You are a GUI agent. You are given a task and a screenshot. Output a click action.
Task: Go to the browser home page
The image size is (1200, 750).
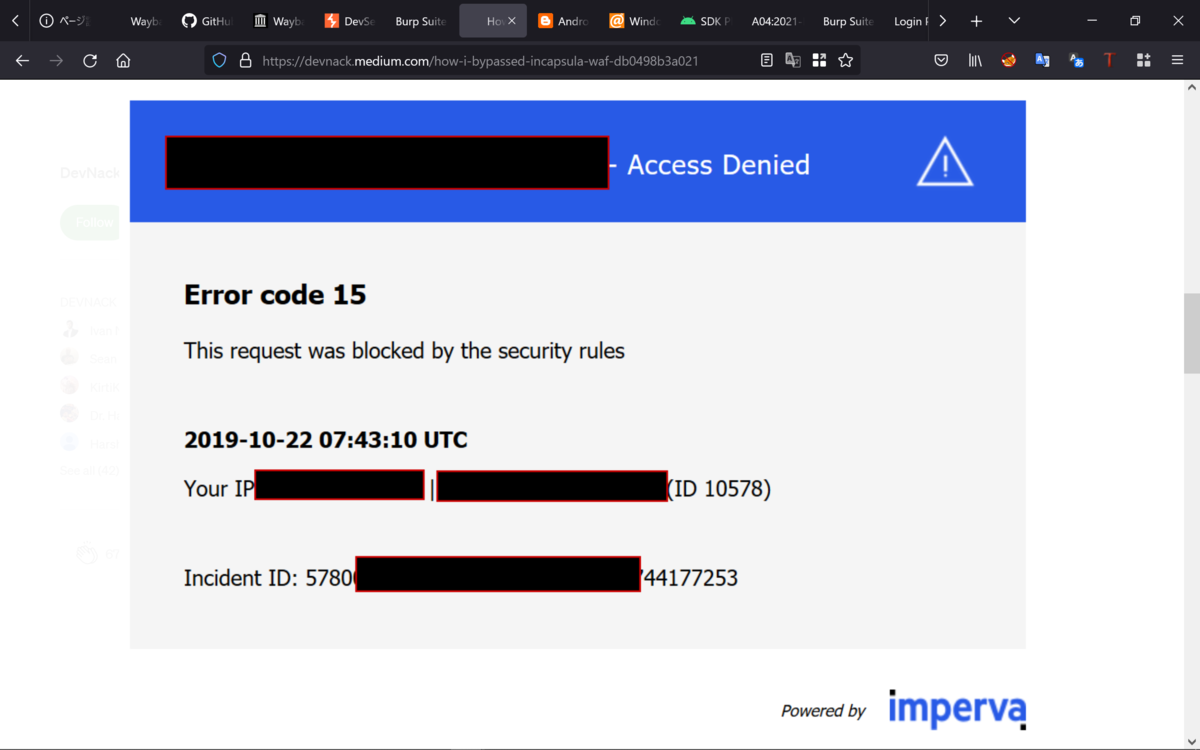click(123, 61)
